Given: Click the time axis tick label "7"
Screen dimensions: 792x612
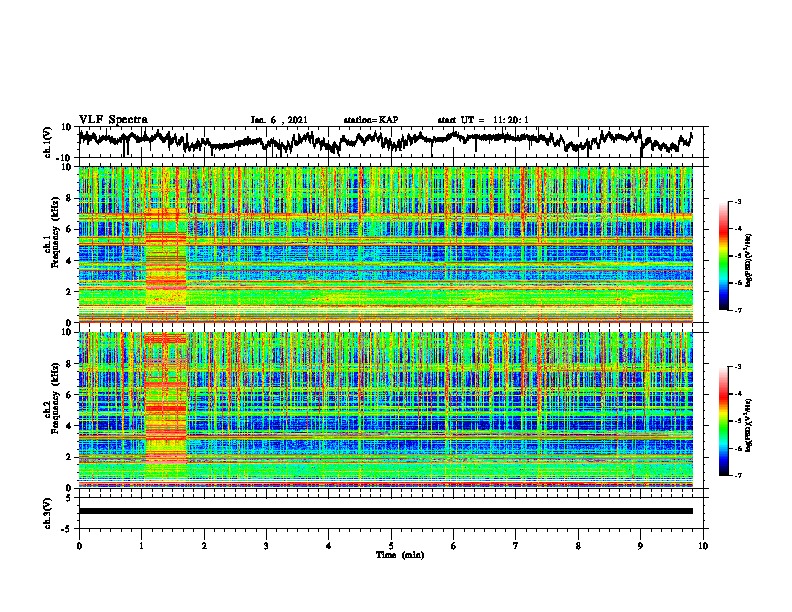Looking at the screenshot, I should tap(516, 546).
